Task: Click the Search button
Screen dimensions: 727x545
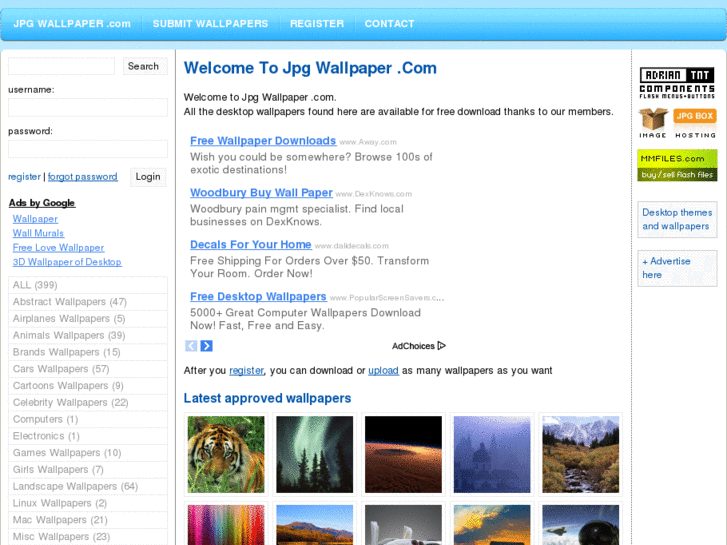Action: 143,66
